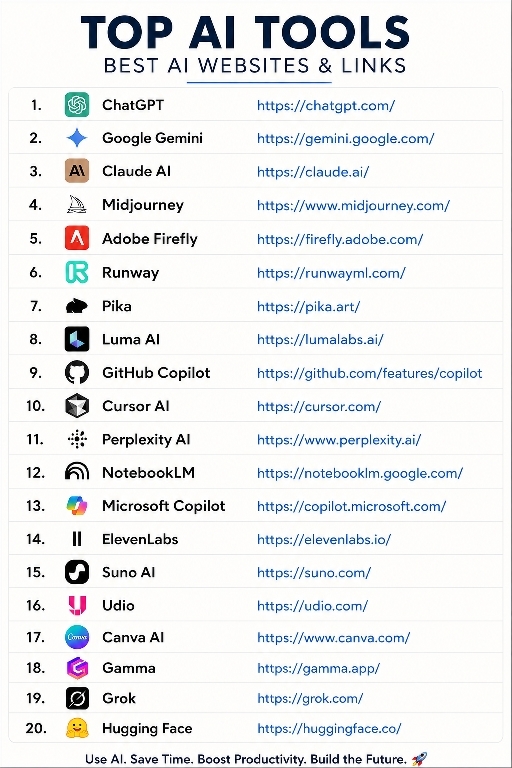Click the Google Gemini star icon

[x=77, y=138]
